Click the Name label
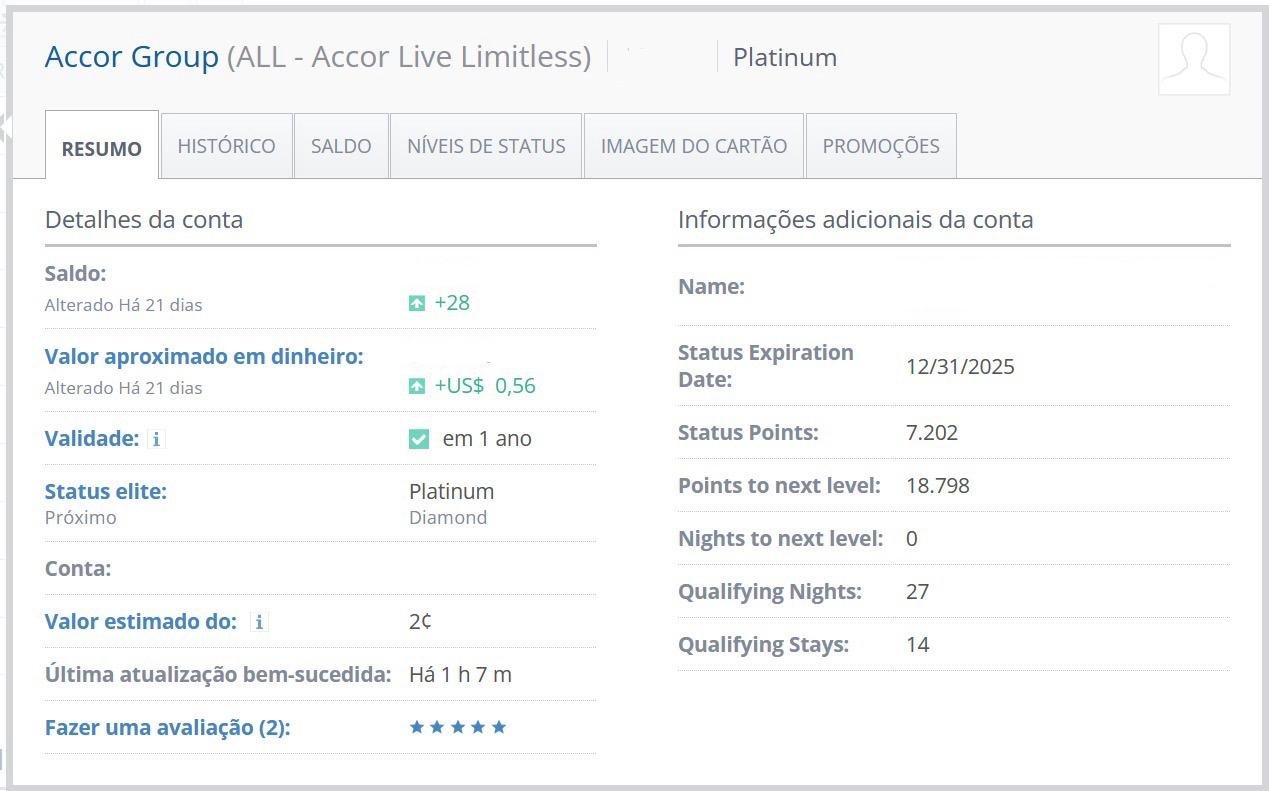The image size is (1269, 791). coord(711,286)
